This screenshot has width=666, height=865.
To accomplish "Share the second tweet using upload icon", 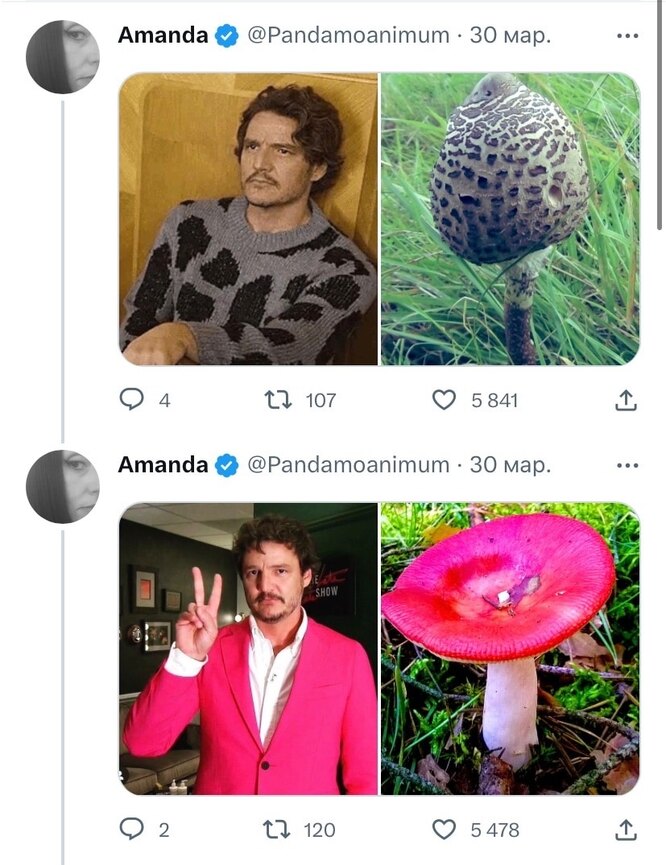I will click(625, 829).
